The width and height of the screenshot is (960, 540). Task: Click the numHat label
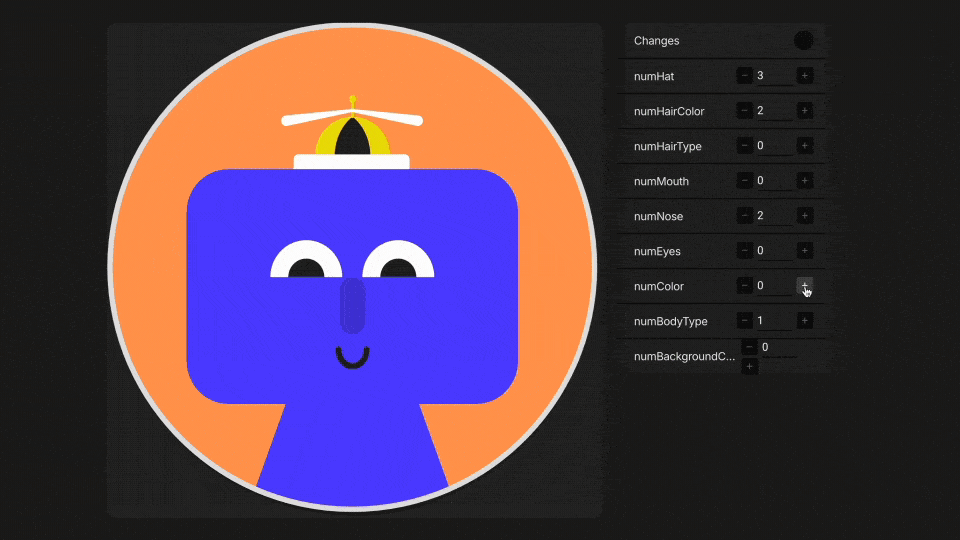pyautogui.click(x=654, y=76)
